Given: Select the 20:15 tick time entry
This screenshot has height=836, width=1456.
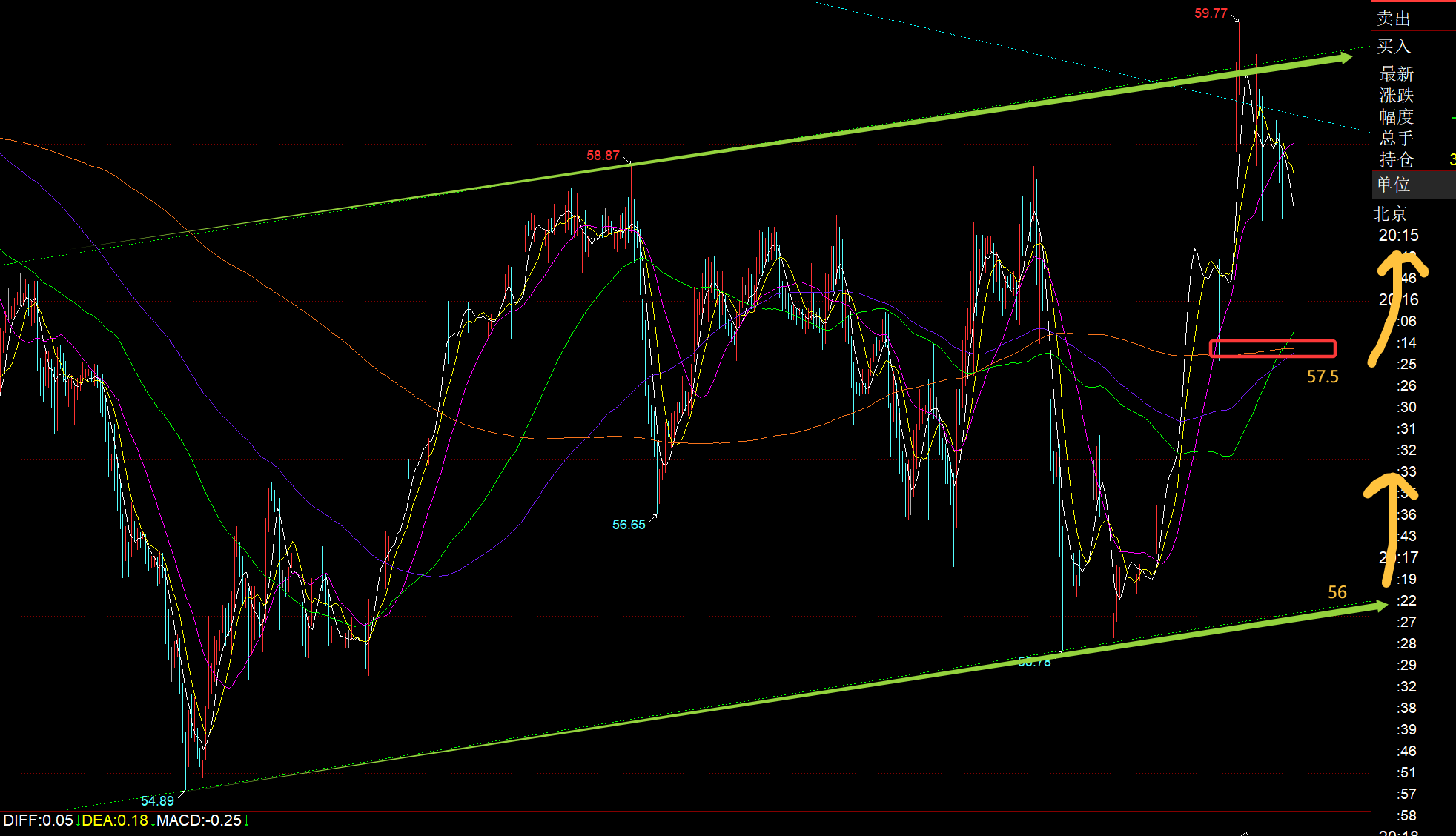Looking at the screenshot, I should (x=1398, y=236).
